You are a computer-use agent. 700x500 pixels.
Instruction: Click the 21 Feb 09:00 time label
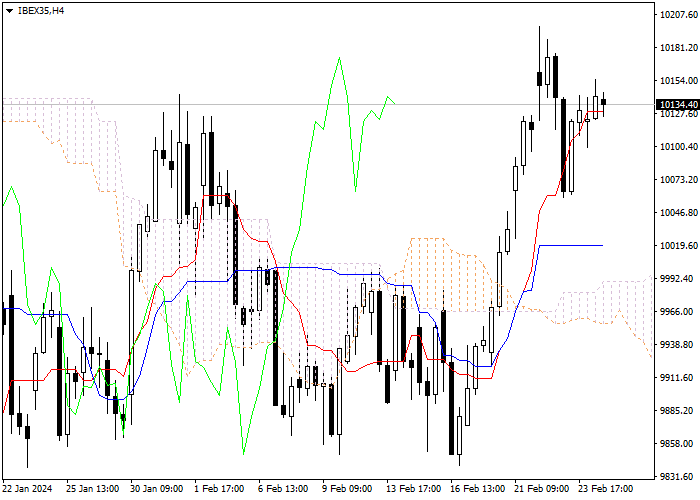click(542, 489)
